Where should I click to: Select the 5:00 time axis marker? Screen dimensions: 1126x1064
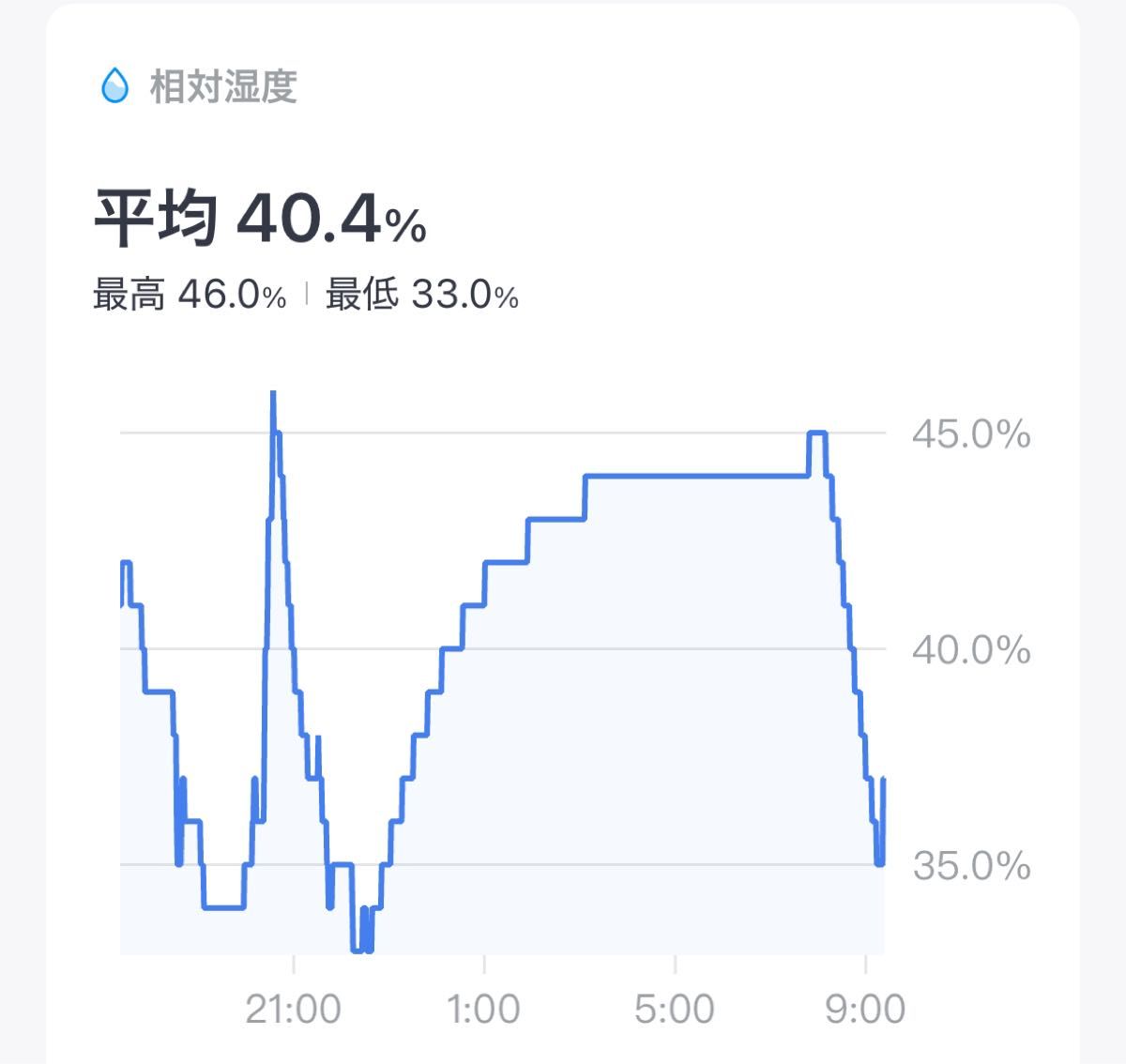675,1010
